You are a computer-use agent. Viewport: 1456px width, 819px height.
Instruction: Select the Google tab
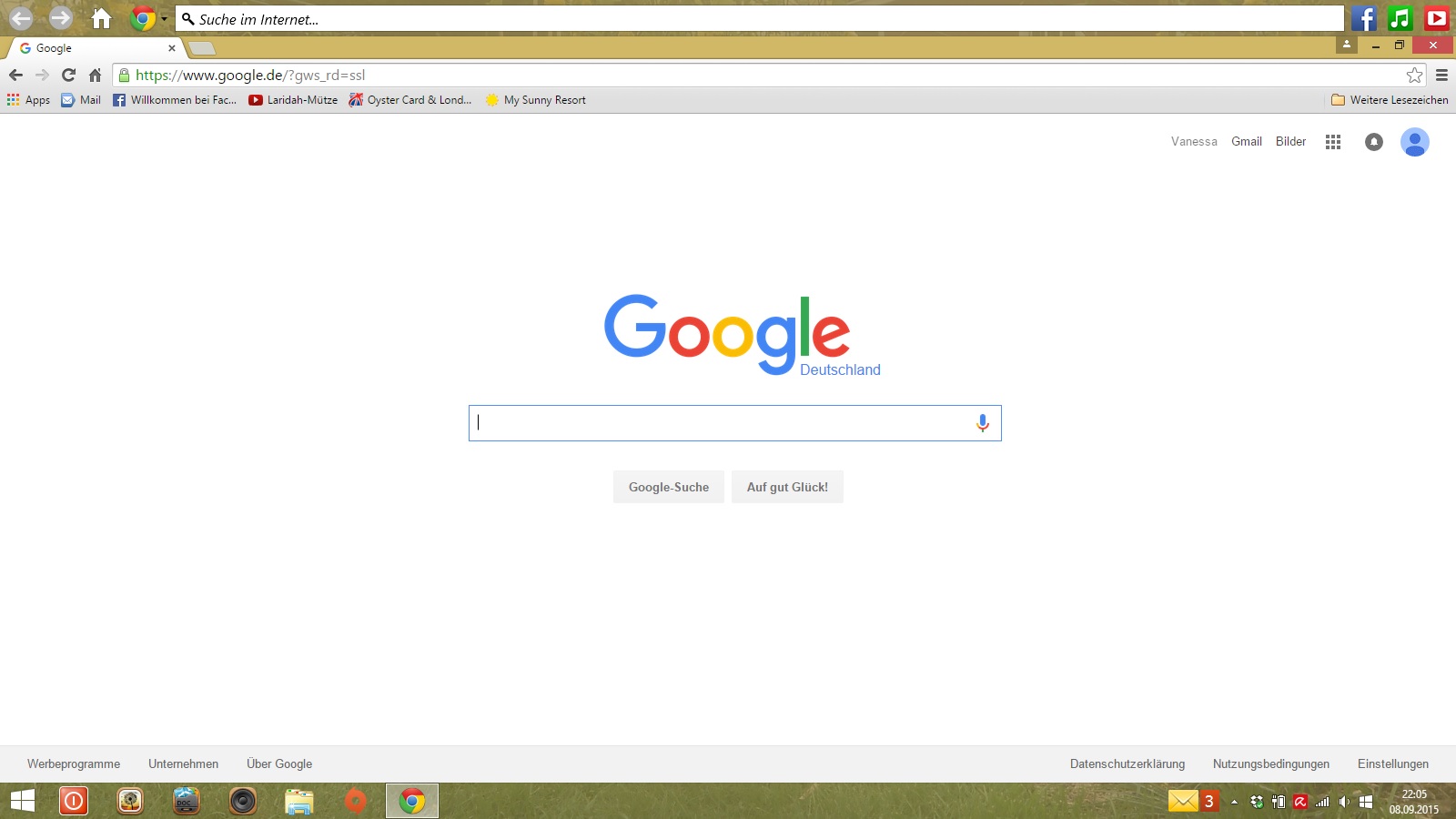91,48
